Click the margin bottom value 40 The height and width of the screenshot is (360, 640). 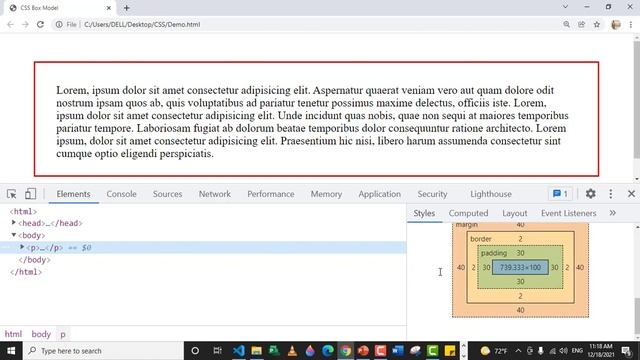point(520,310)
